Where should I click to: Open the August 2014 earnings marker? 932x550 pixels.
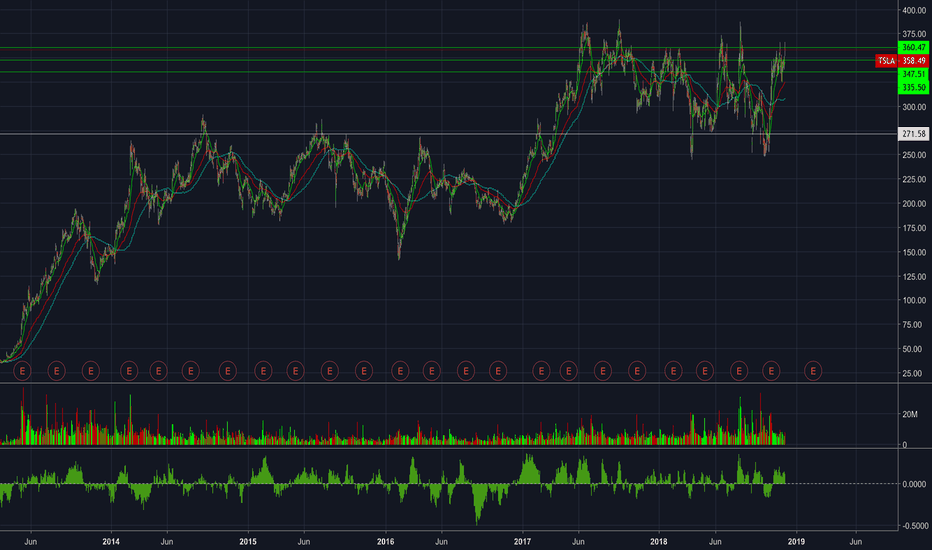click(191, 372)
